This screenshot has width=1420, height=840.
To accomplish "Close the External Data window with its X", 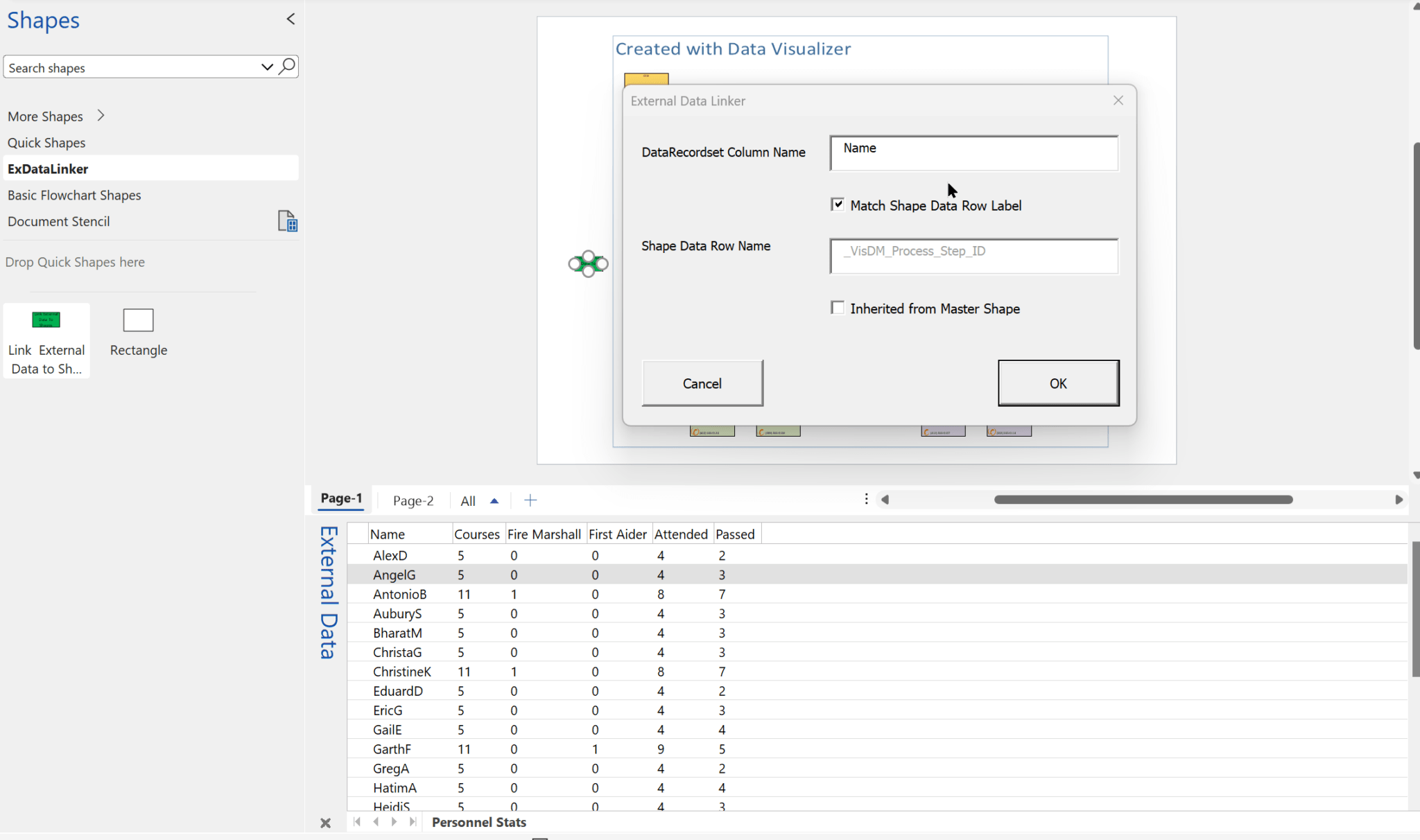I will point(325,823).
